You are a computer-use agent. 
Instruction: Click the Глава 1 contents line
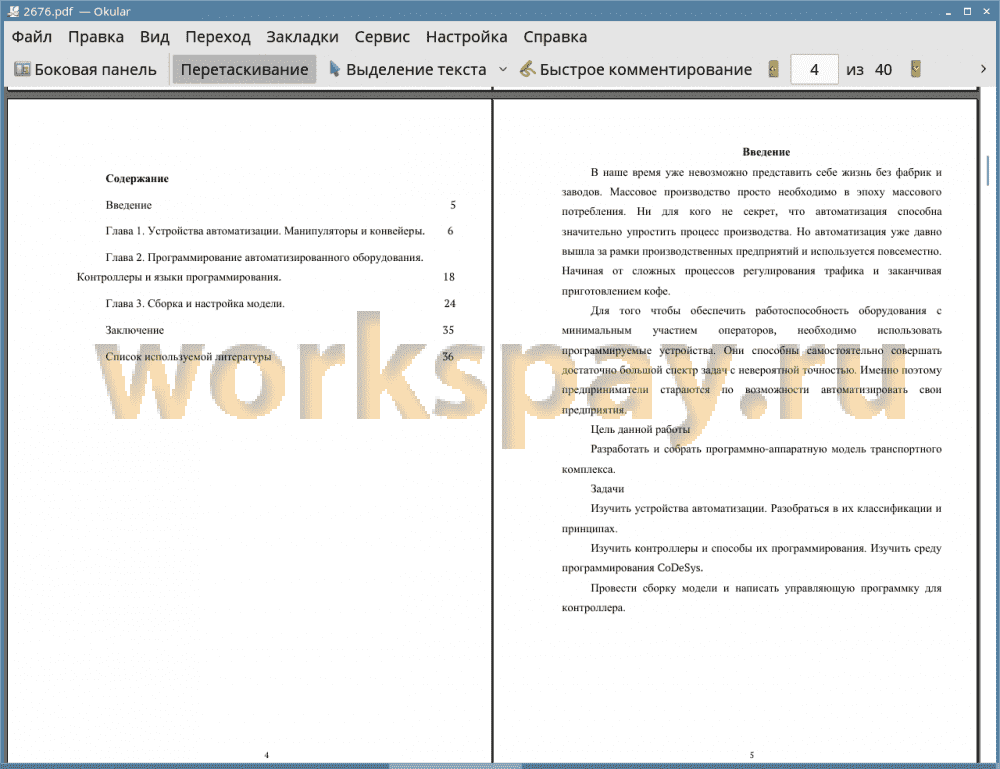coord(265,231)
